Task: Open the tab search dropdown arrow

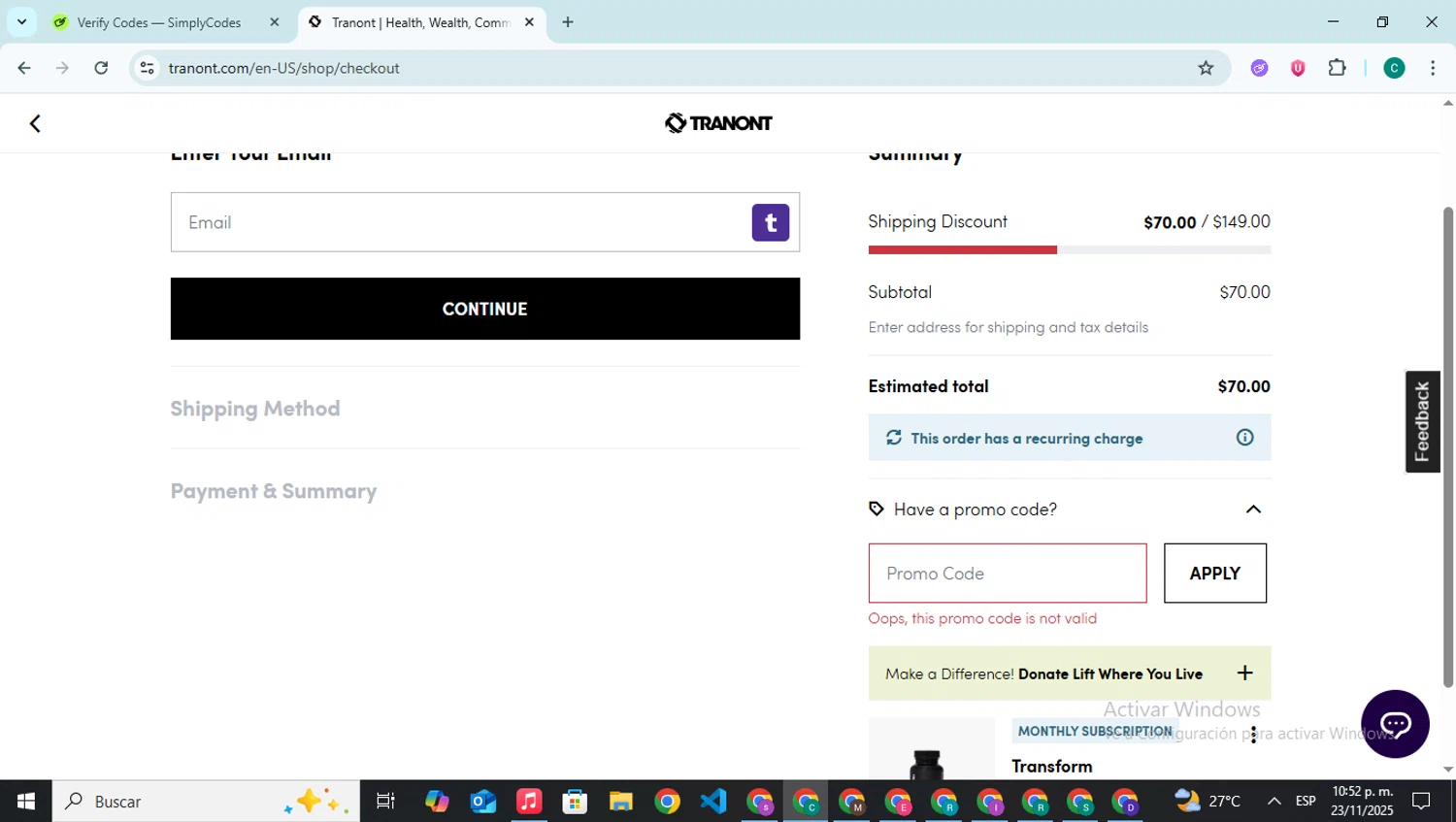Action: pos(21,22)
